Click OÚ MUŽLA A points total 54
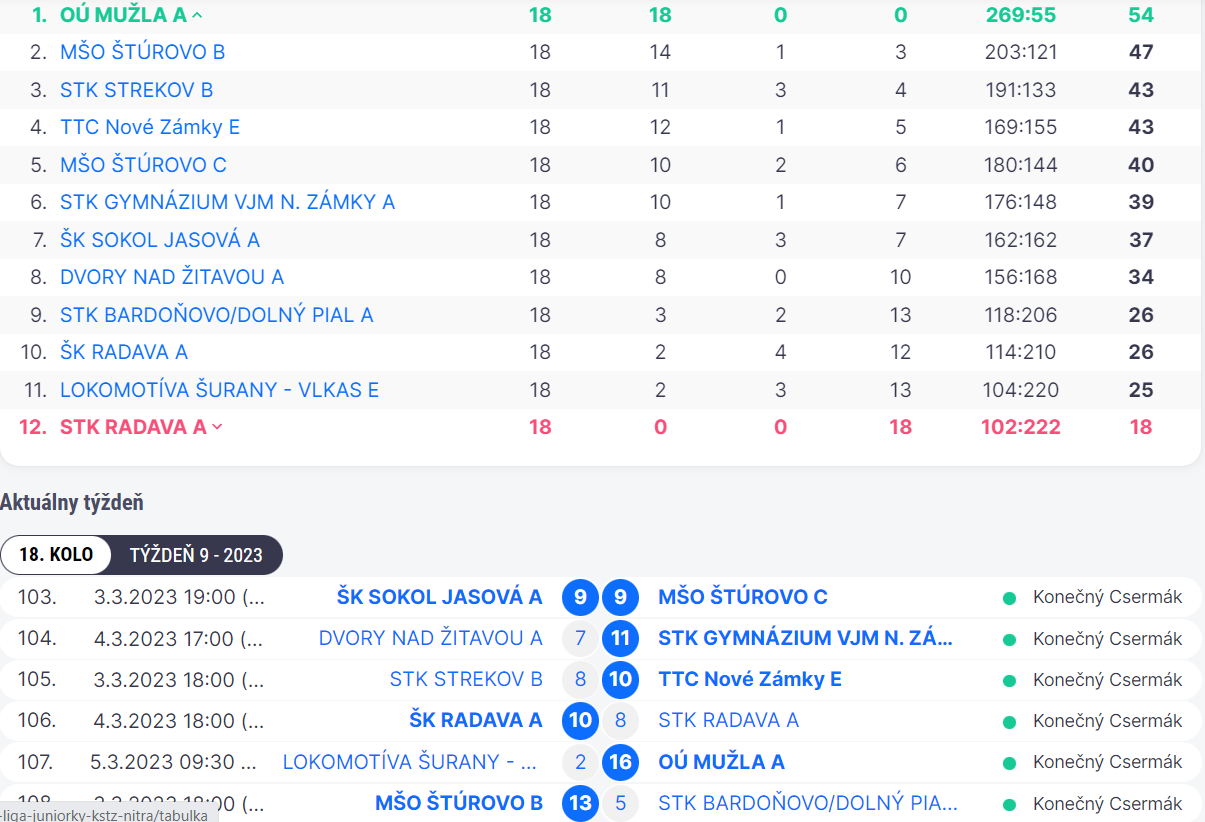Image resolution: width=1205 pixels, height=822 pixels. (1141, 15)
